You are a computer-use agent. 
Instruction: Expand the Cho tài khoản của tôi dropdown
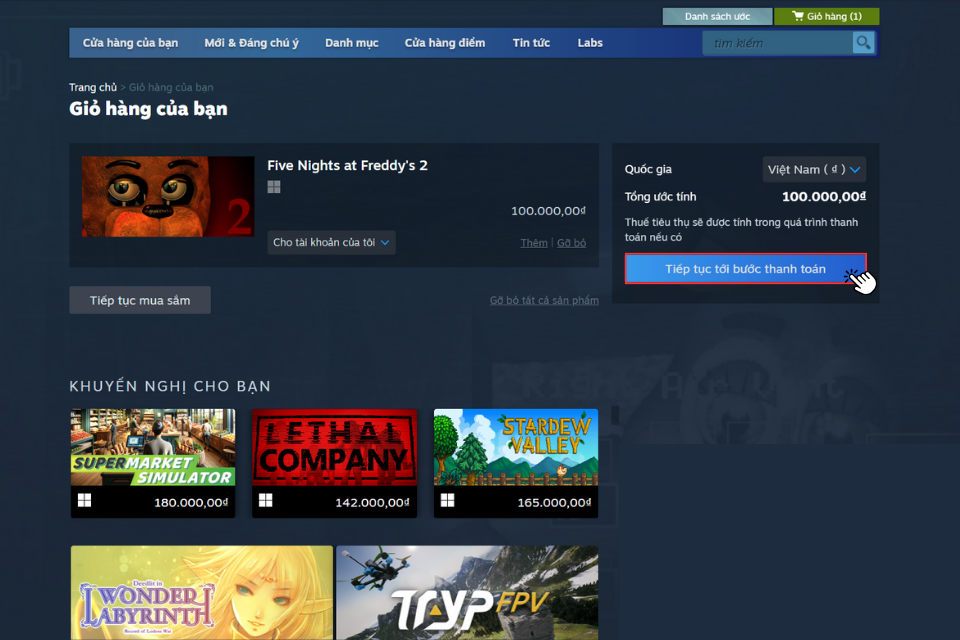(331, 243)
